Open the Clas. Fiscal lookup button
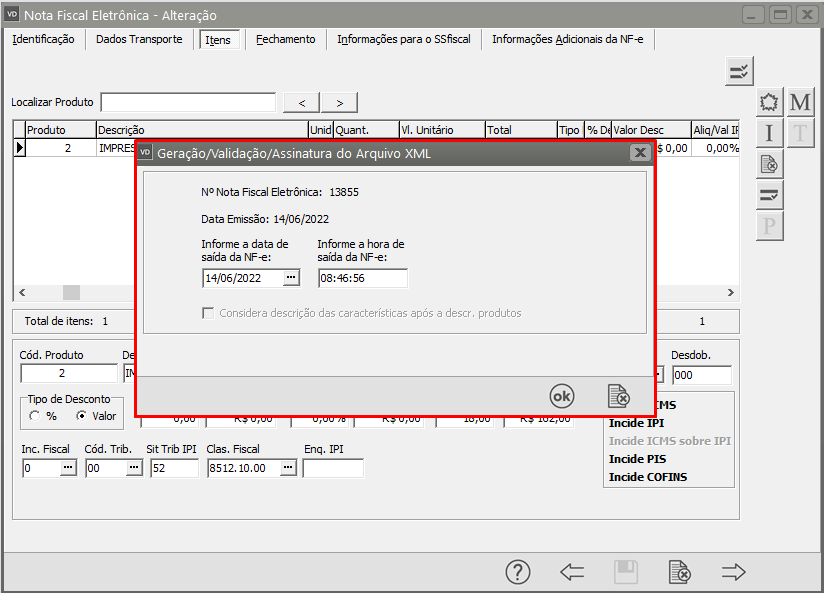Screen dimensions: 824x593 pyautogui.click(x=288, y=467)
